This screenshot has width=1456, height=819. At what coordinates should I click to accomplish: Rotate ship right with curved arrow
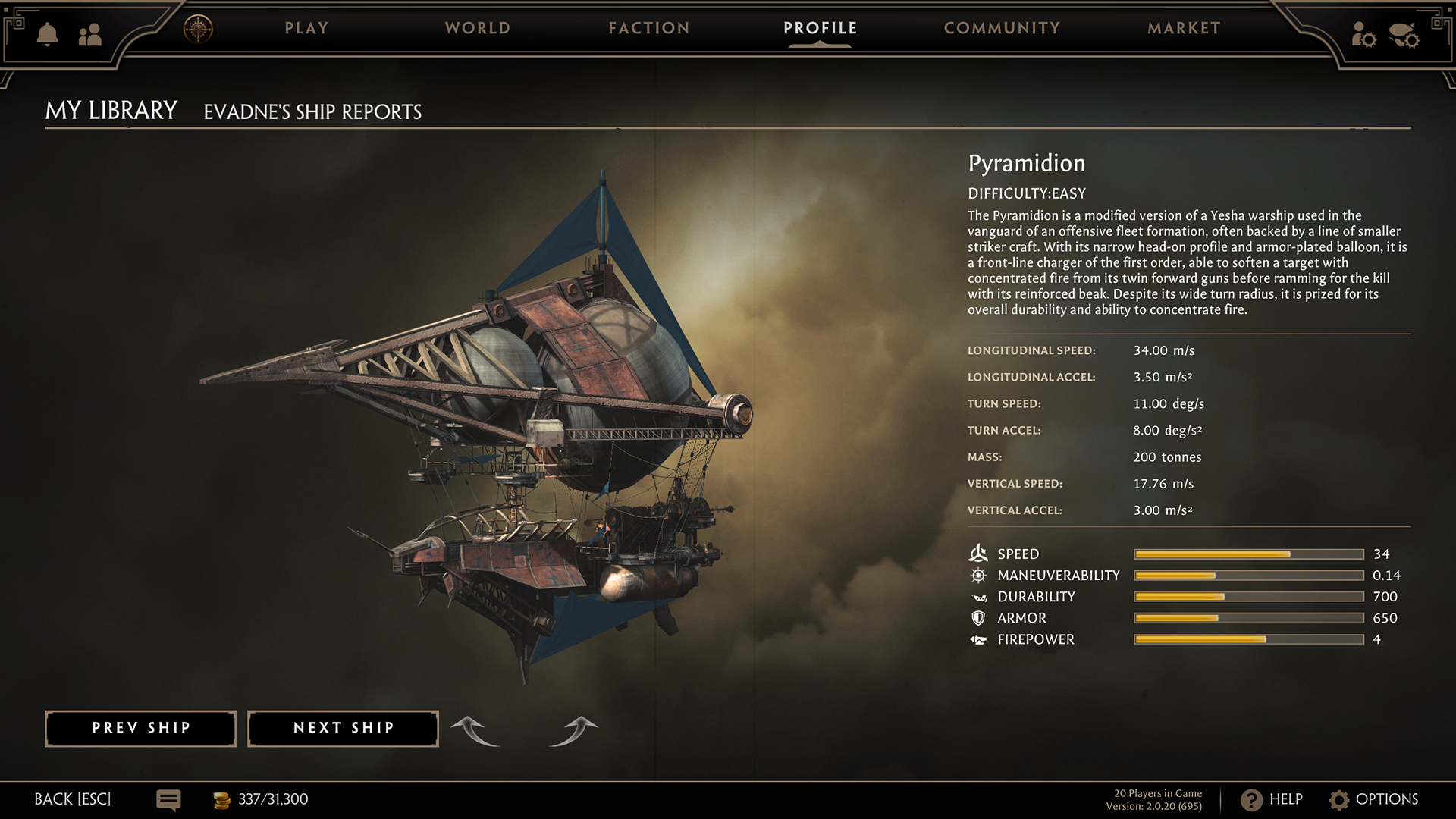[x=573, y=730]
